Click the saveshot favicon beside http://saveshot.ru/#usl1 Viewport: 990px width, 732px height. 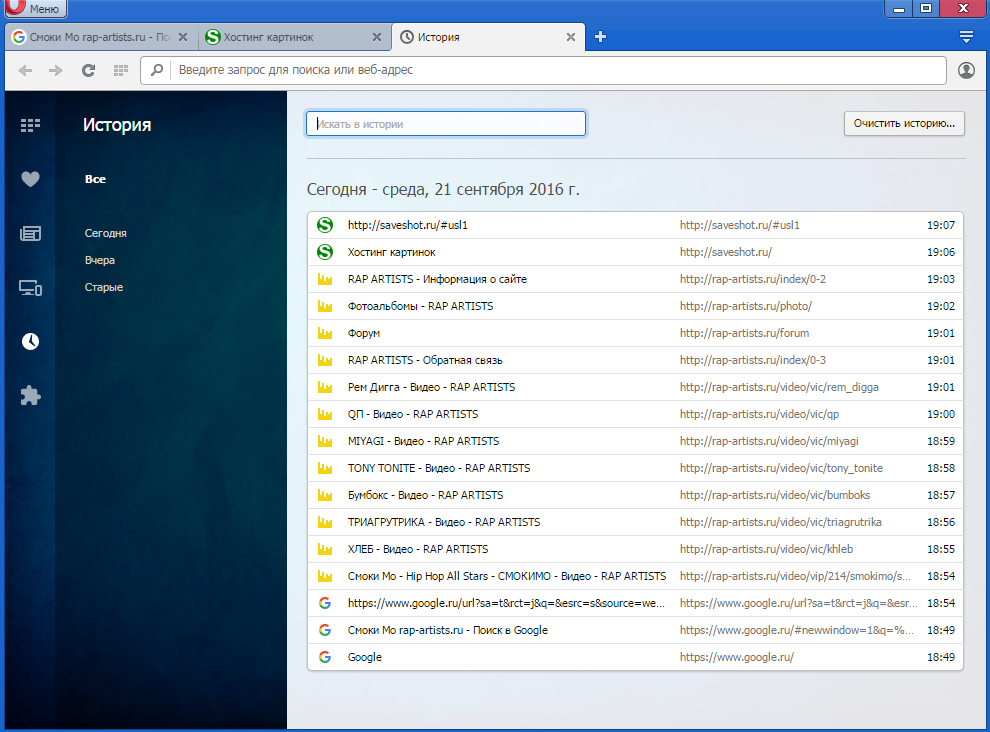point(325,225)
